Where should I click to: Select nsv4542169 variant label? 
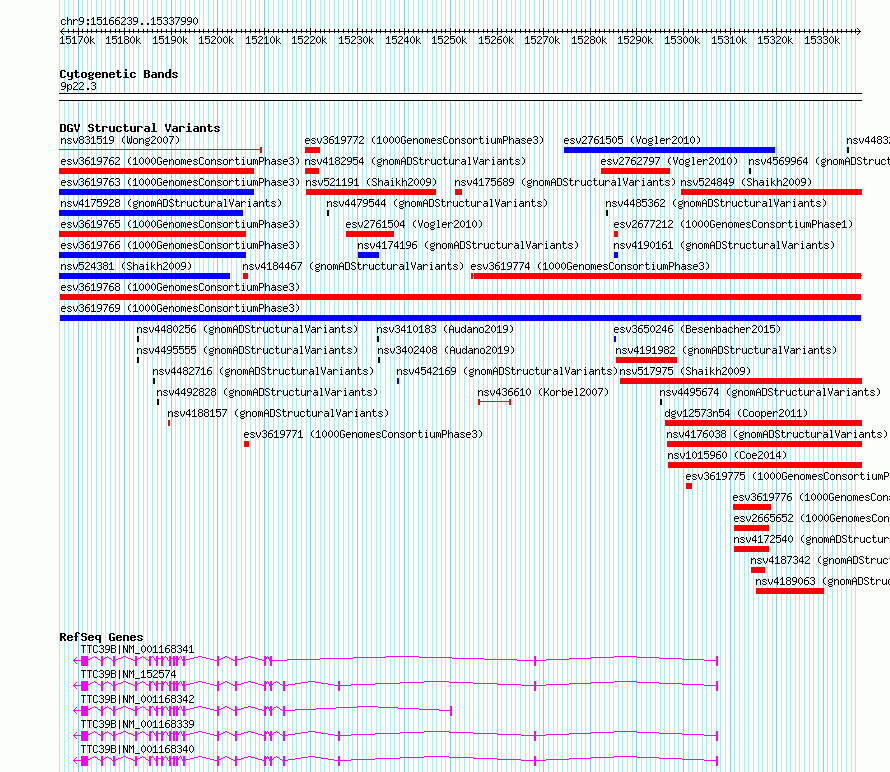coord(507,371)
